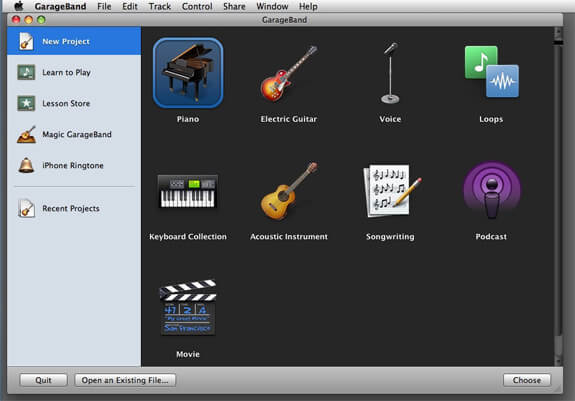Screen dimensions: 575x401
Task: Open the Magic GarageBand section label
Action: pos(77,135)
